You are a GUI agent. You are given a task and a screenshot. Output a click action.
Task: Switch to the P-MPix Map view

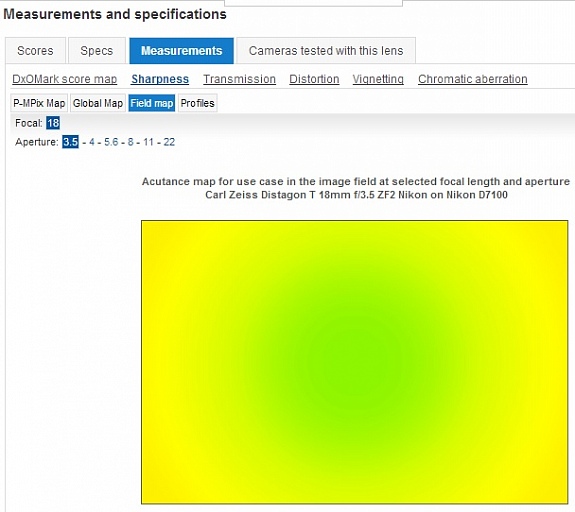click(39, 103)
